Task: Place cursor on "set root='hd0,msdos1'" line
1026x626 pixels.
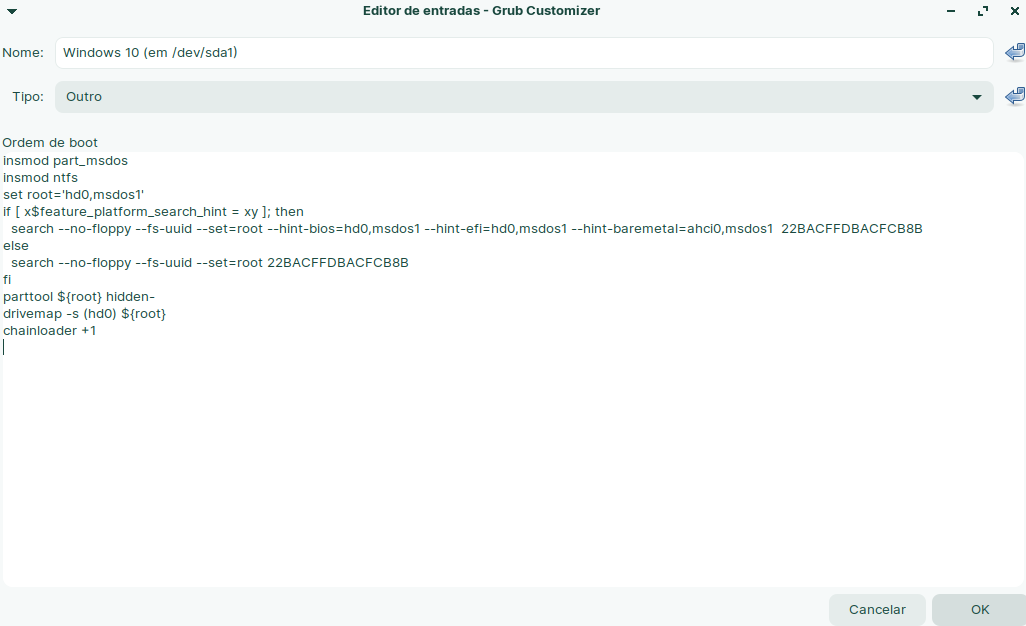Action: pyautogui.click(x=73, y=195)
